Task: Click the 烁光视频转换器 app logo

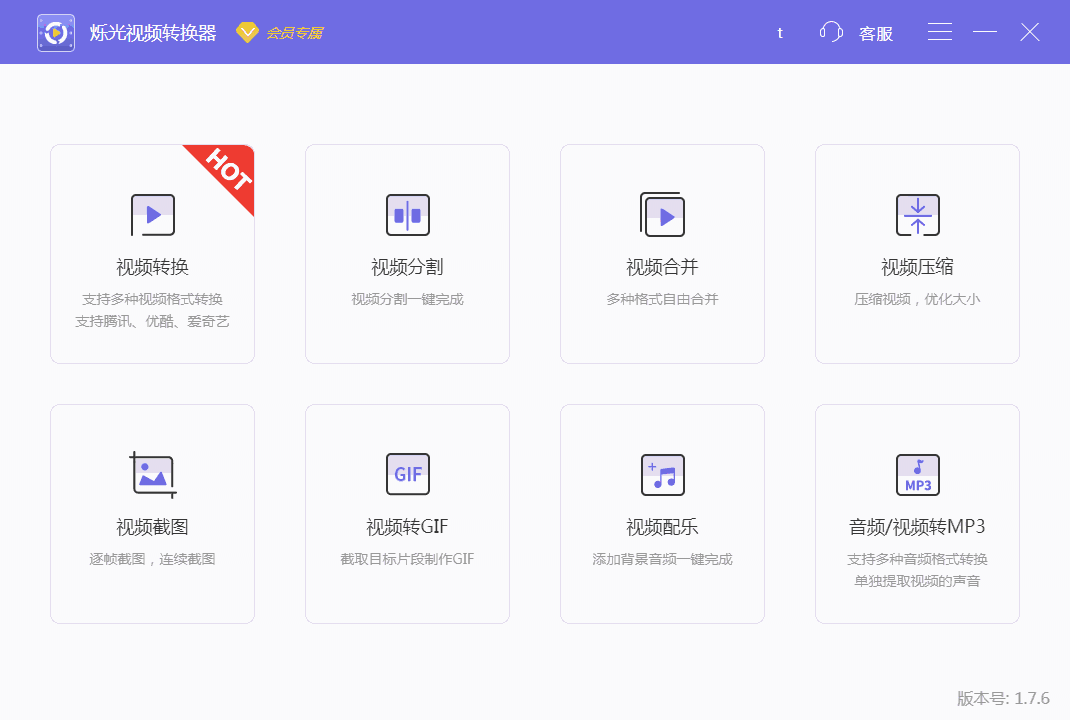Action: point(56,31)
